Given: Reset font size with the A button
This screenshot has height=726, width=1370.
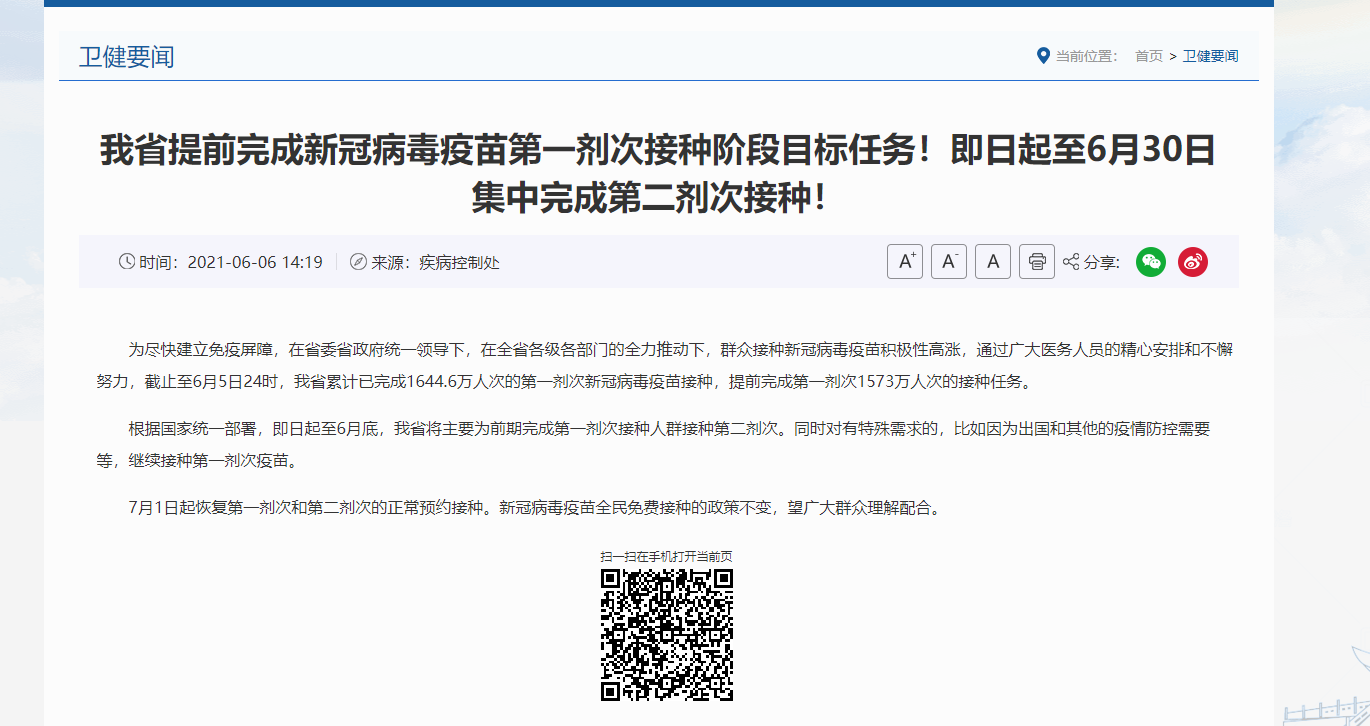Looking at the screenshot, I should pyautogui.click(x=992, y=261).
